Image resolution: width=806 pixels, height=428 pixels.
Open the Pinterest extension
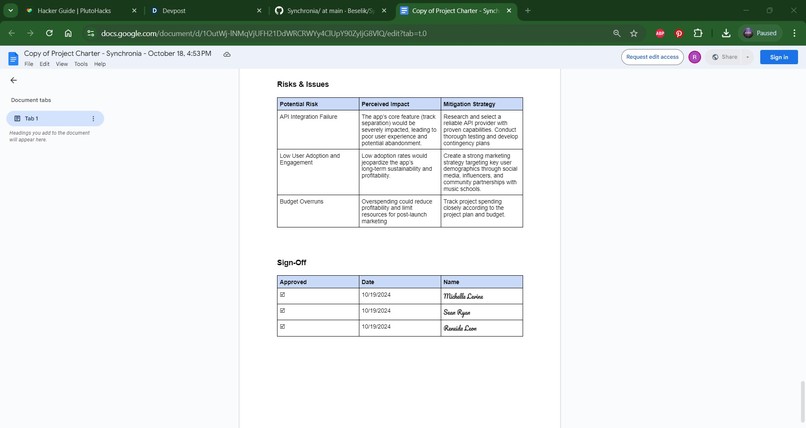(679, 33)
